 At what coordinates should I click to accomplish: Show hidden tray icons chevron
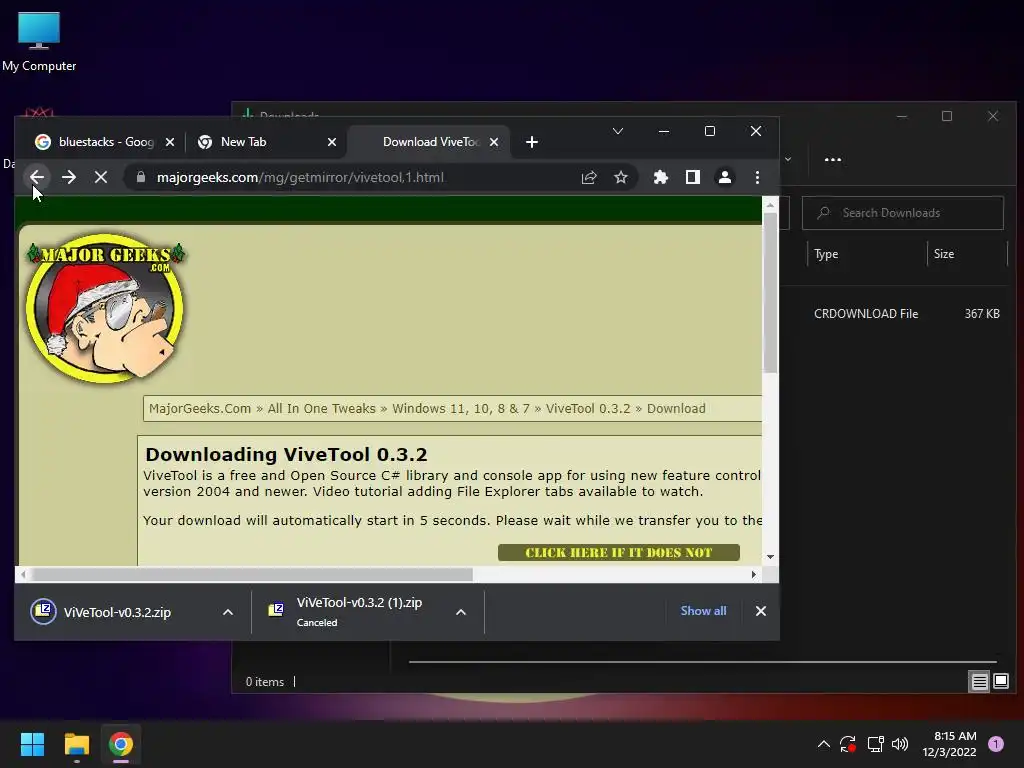click(x=824, y=744)
